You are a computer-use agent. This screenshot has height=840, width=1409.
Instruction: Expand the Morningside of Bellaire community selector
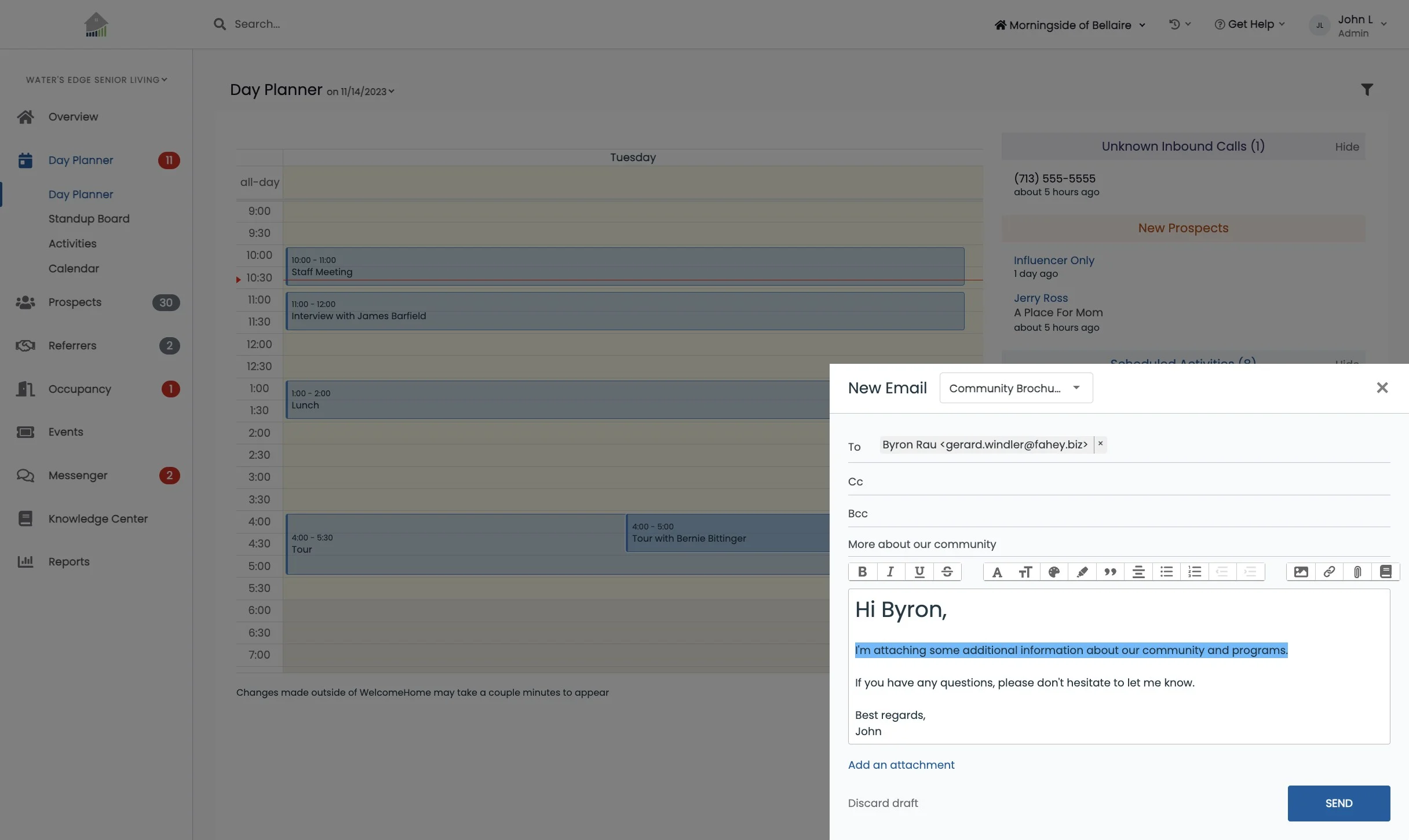(x=1070, y=25)
